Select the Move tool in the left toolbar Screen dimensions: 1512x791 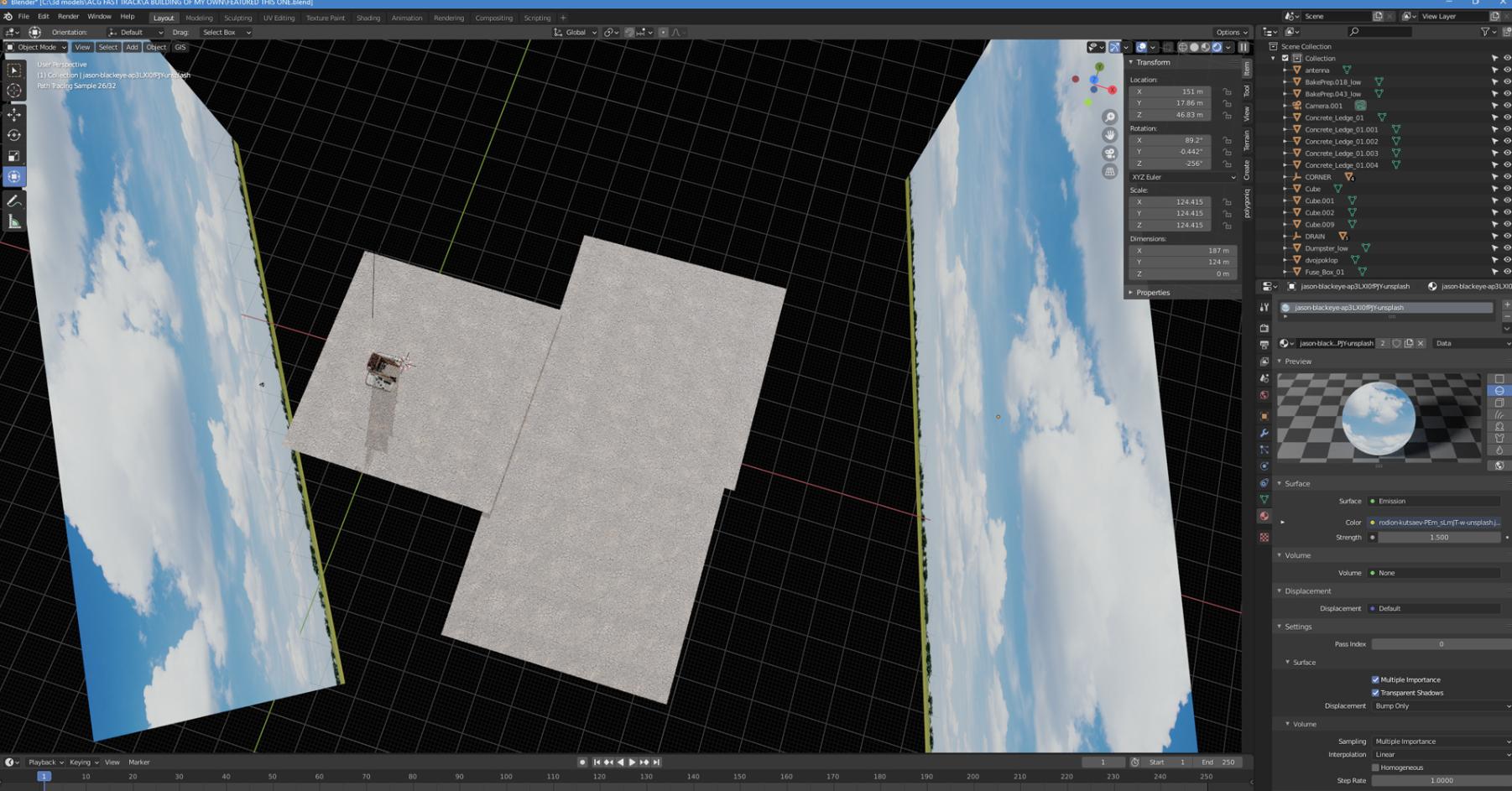[14, 114]
